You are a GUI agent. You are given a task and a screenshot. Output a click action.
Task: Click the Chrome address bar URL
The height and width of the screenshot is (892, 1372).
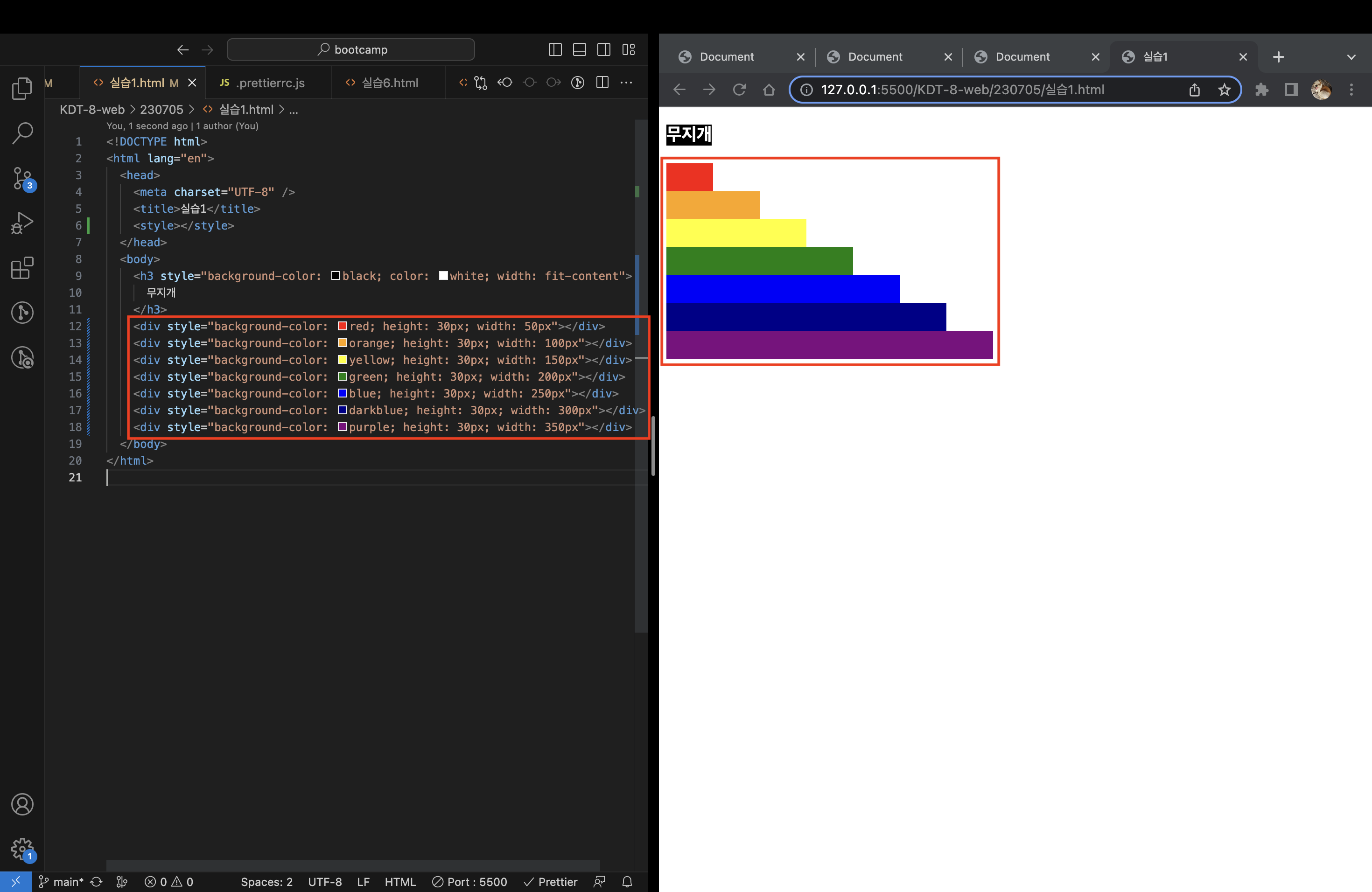click(x=962, y=89)
